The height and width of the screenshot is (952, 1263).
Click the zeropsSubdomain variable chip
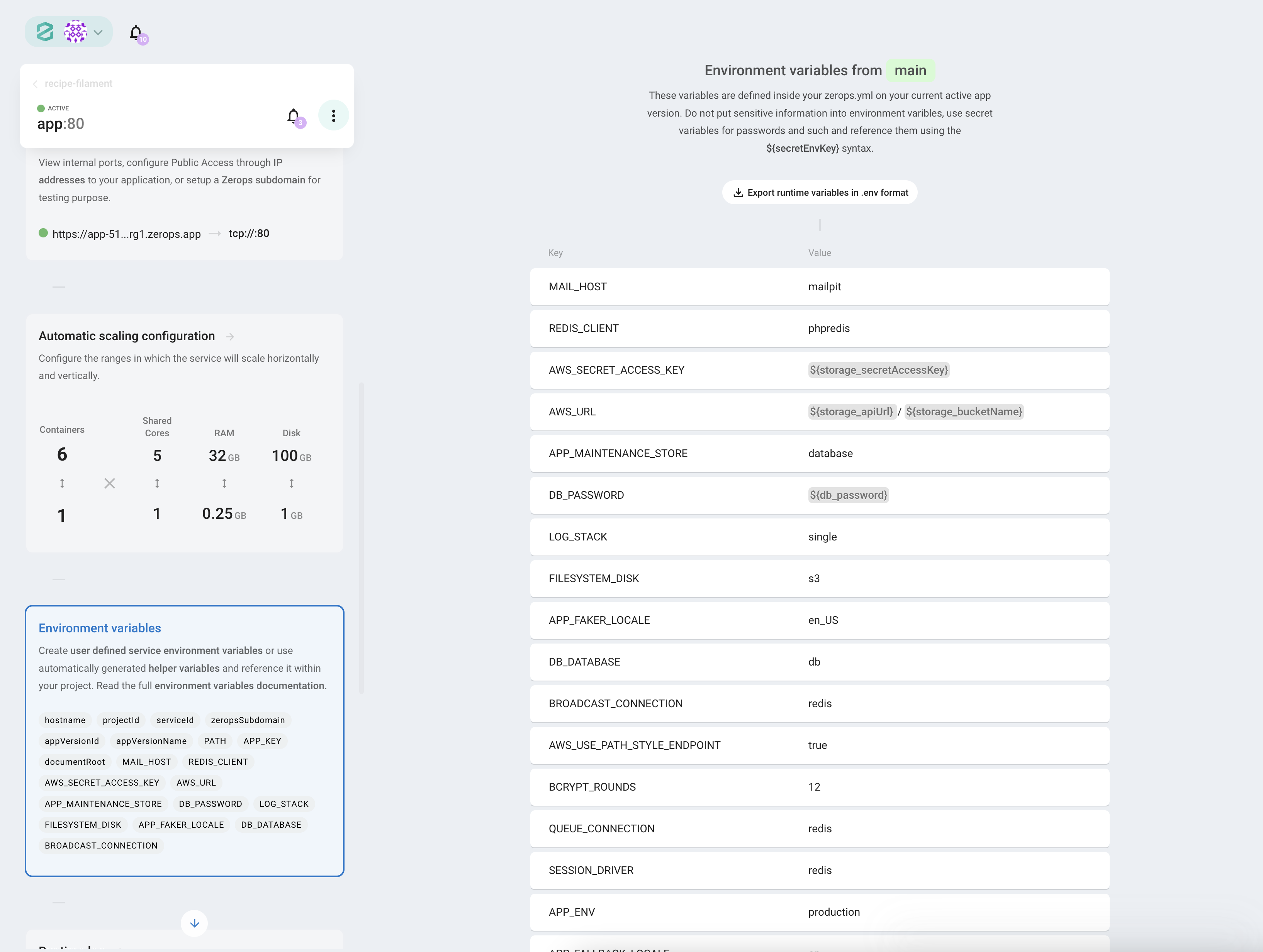(248, 720)
